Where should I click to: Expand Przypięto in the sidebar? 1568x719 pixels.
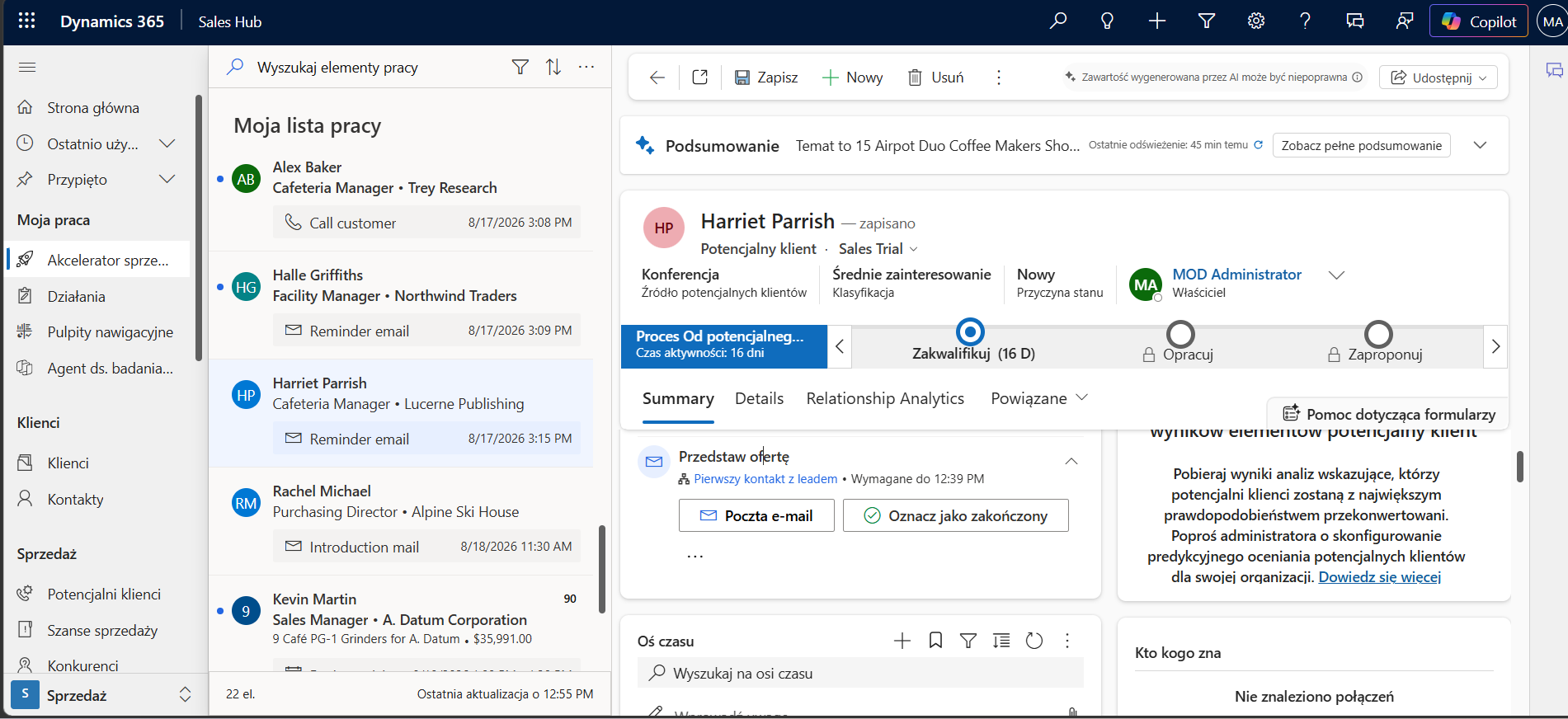(x=167, y=180)
